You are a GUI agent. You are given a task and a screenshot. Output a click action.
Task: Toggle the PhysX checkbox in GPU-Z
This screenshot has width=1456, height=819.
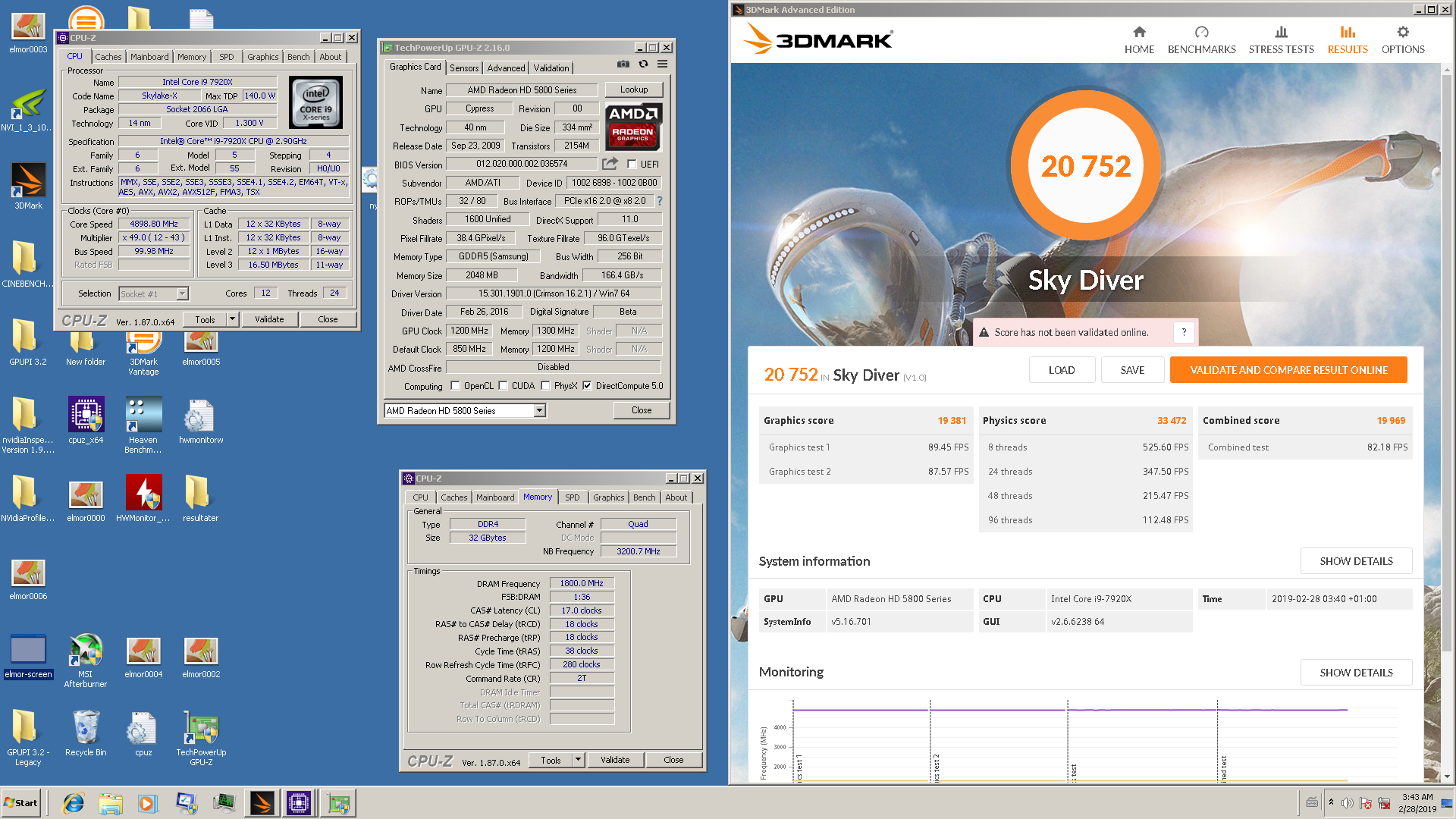click(545, 386)
